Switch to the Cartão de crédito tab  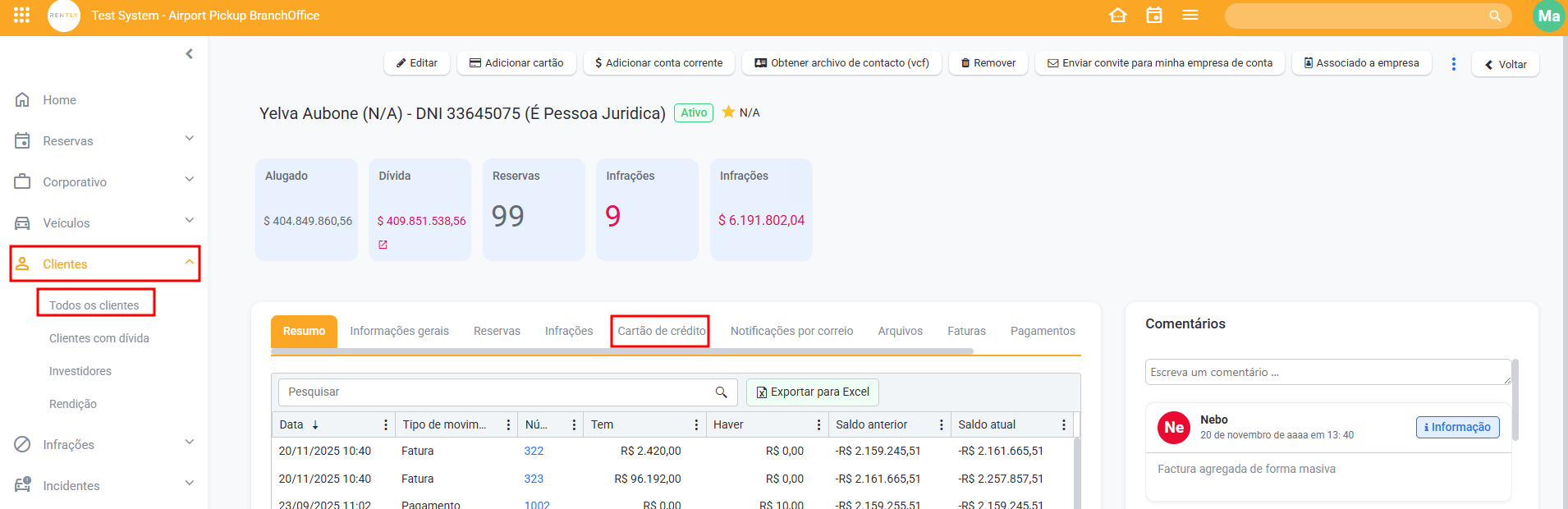point(661,331)
